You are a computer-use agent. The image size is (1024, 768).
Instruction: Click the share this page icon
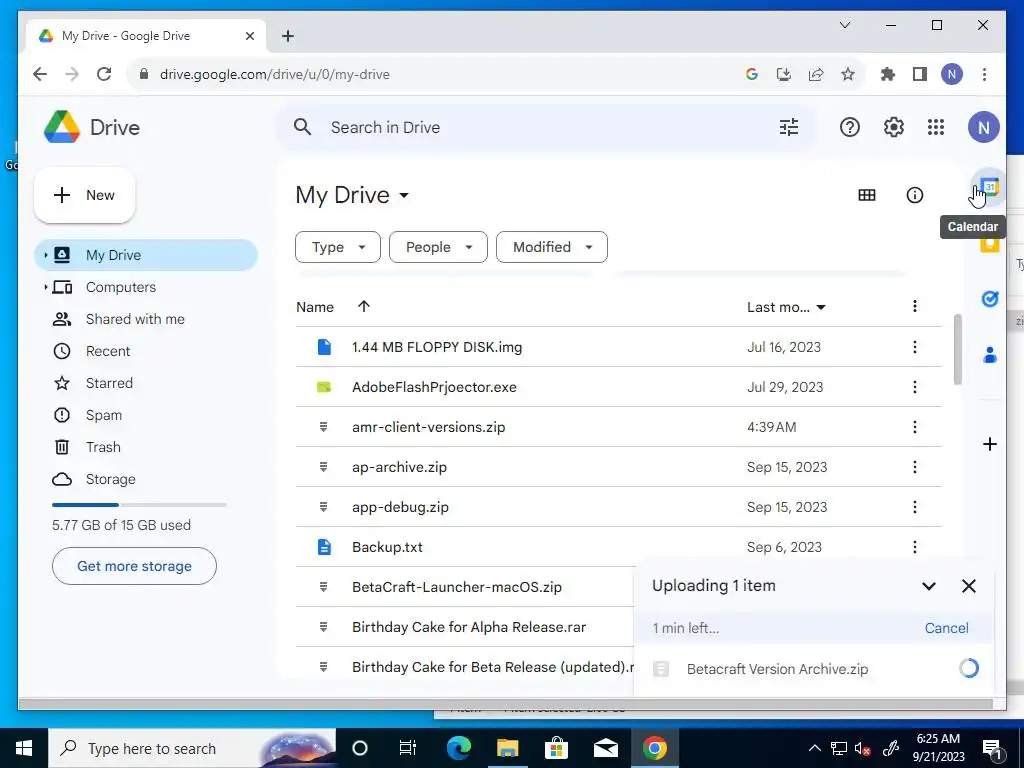point(816,74)
